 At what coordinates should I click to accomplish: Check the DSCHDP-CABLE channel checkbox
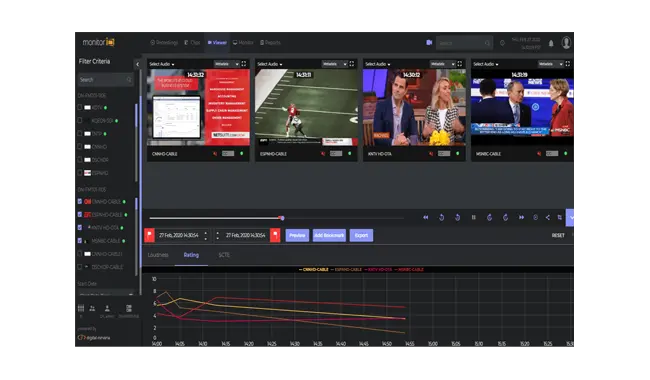click(x=80, y=267)
